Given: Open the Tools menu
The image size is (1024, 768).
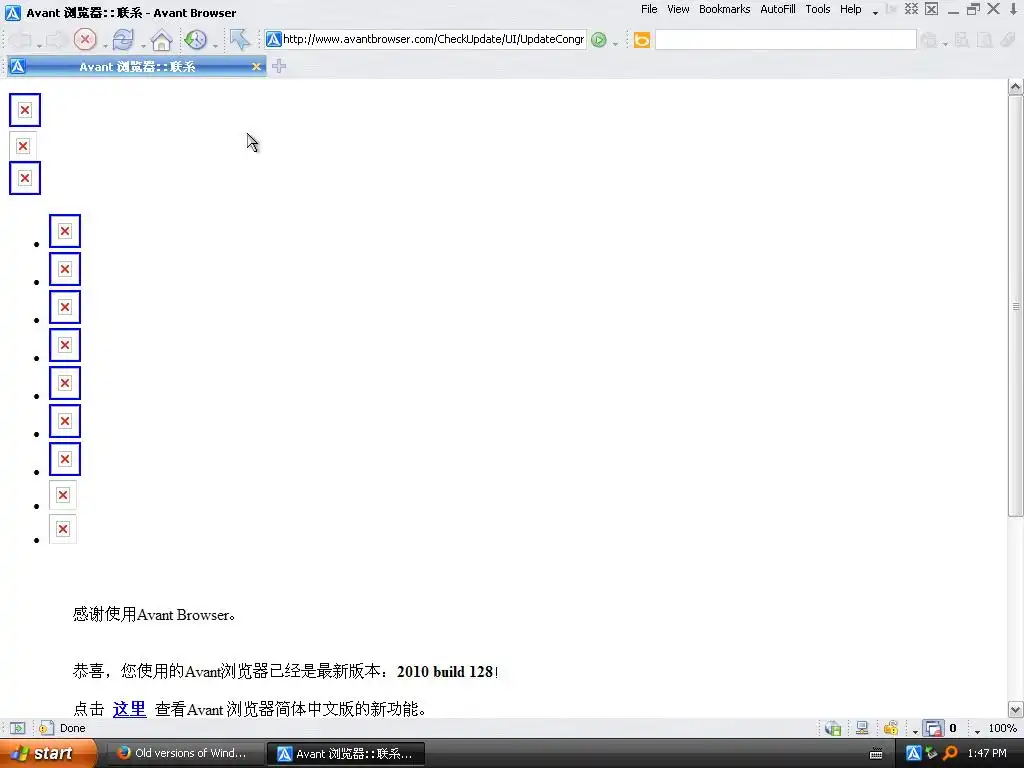Looking at the screenshot, I should [818, 9].
